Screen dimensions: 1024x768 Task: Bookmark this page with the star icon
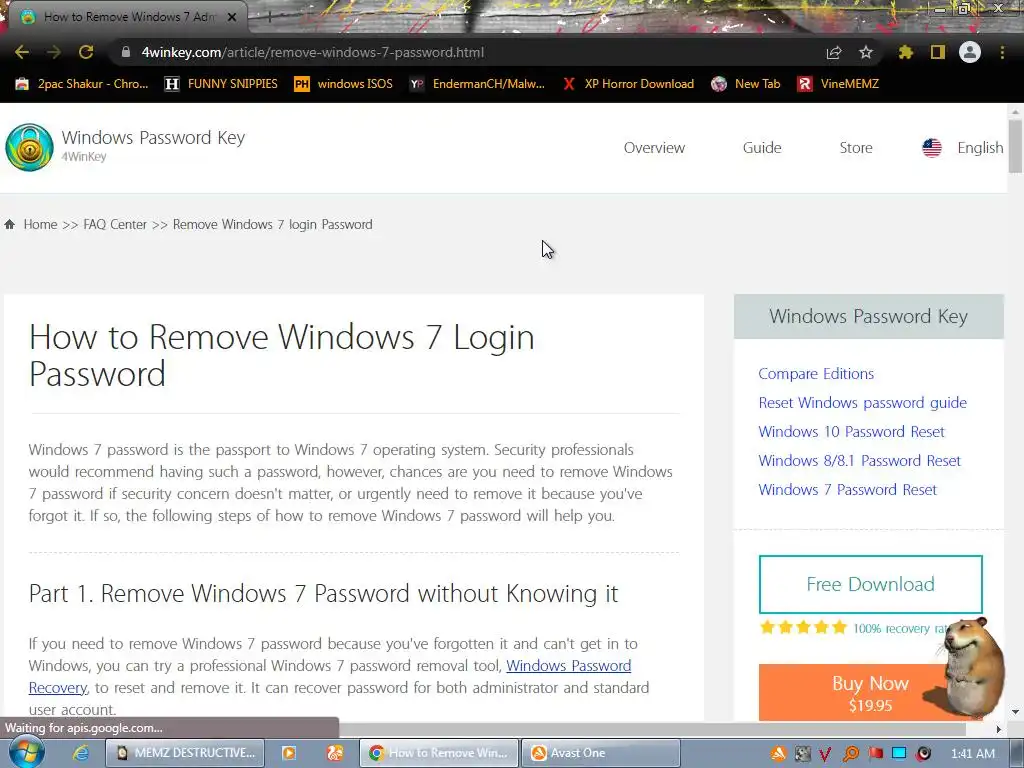click(865, 52)
